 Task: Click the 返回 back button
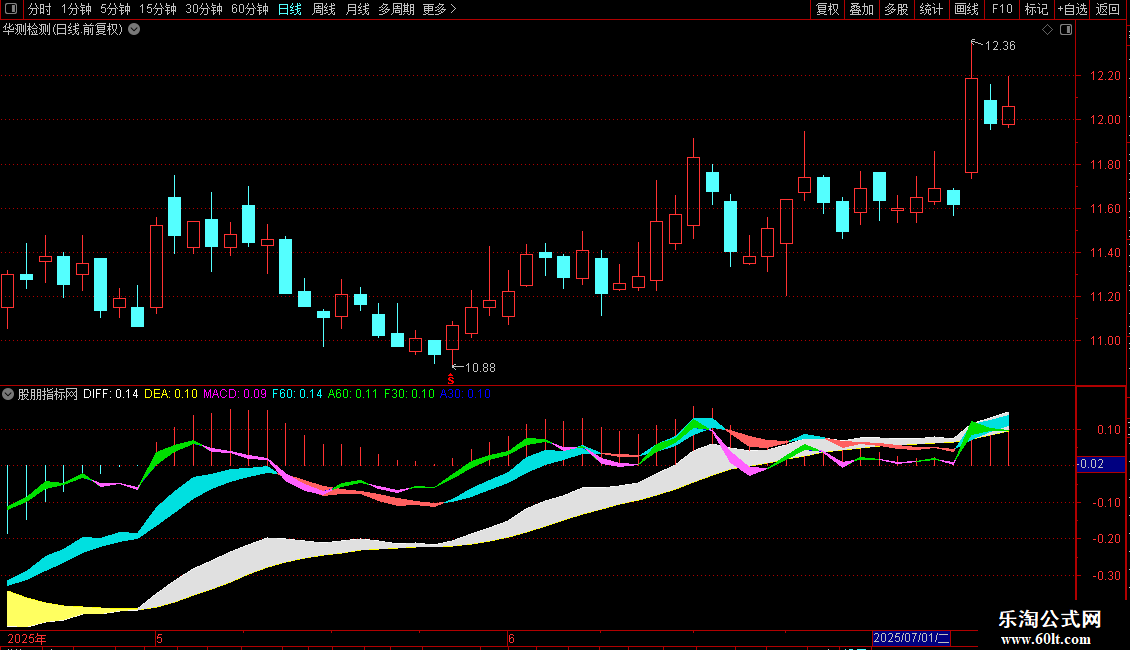pos(1108,9)
